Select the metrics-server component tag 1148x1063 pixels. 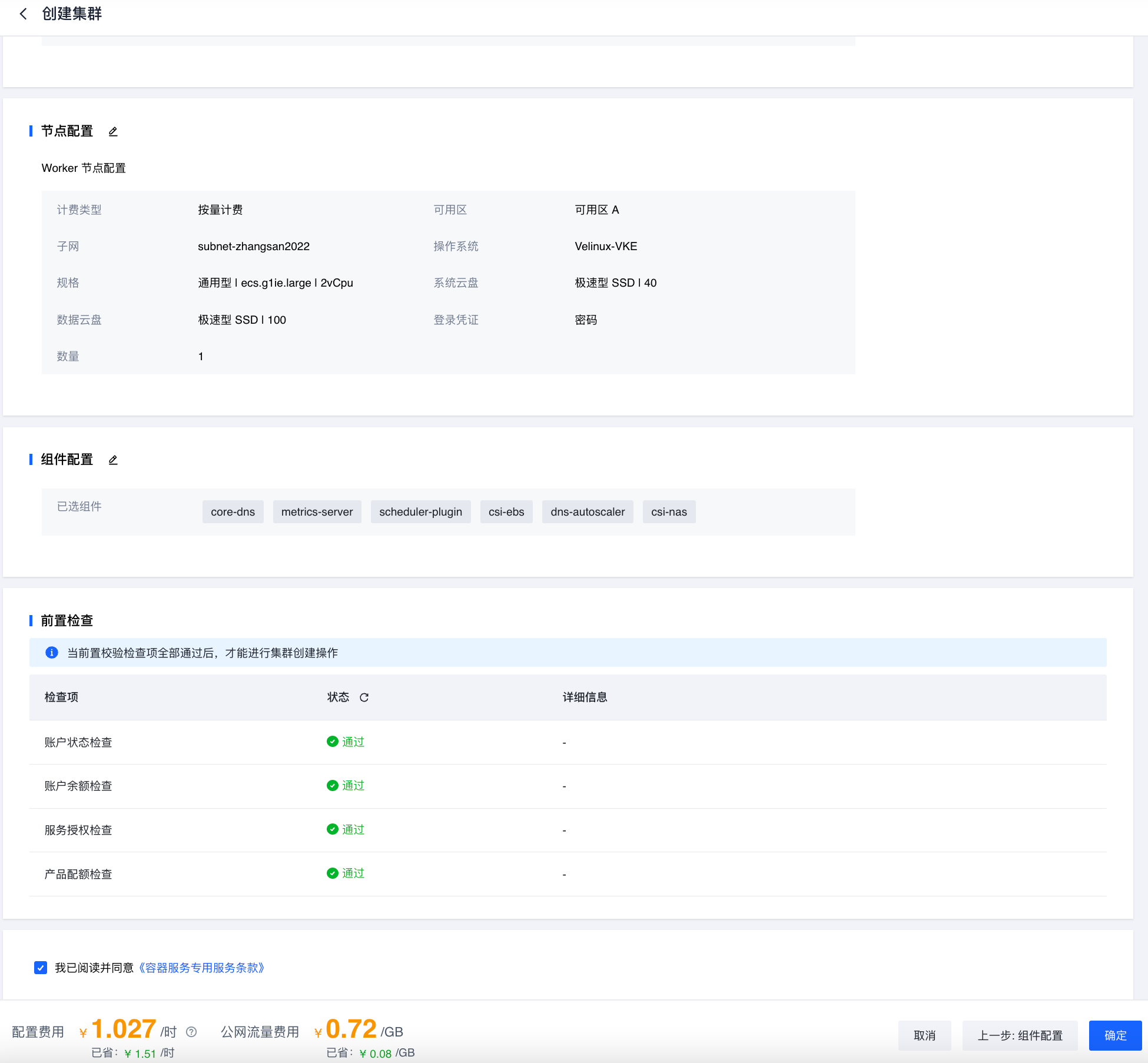tap(317, 512)
